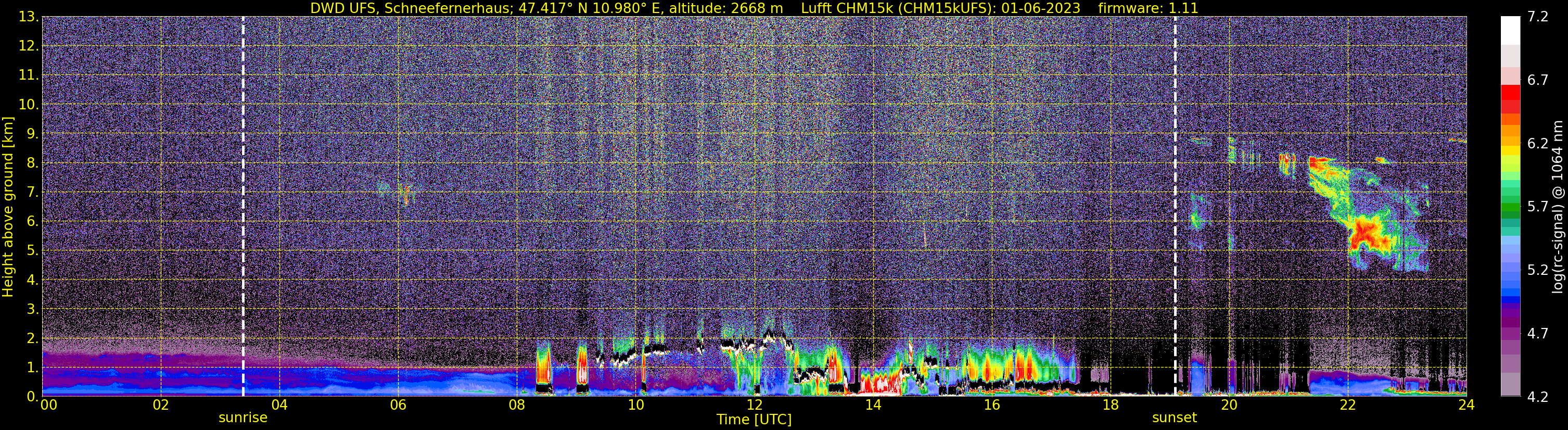This screenshot has height=430, width=1568.
Task: Click the "Lufft CHM15k (CHM15kUFS): 01-06-2023" title text
Action: [940, 8]
